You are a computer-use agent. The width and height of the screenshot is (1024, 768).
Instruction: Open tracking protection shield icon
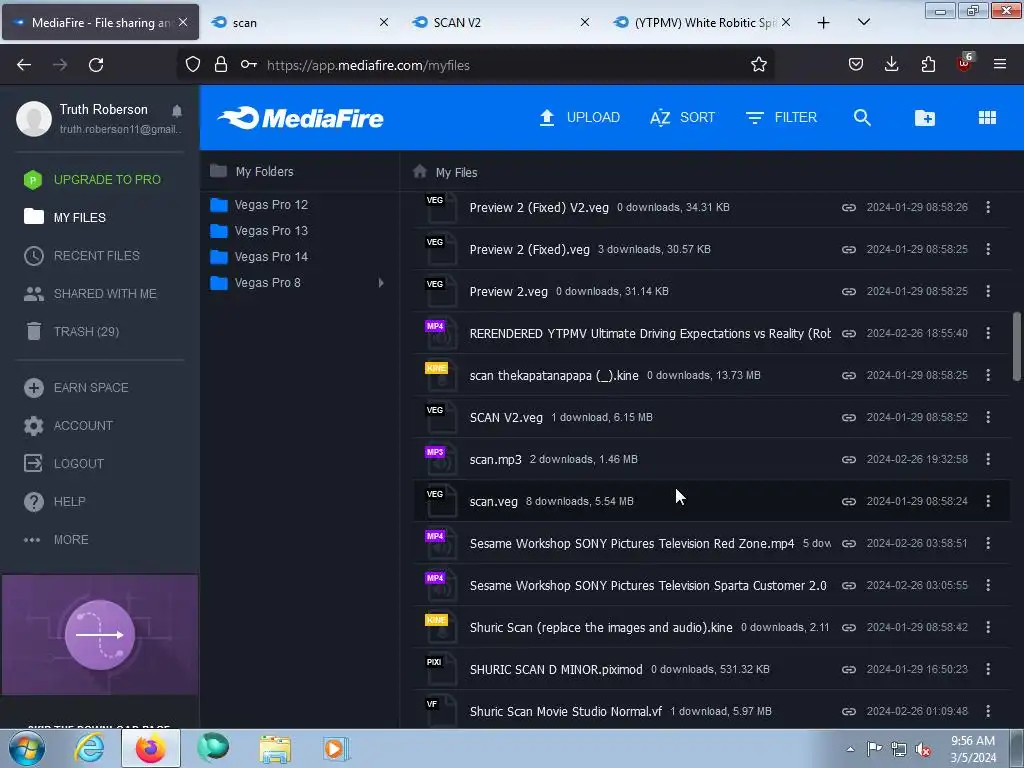pos(193,64)
